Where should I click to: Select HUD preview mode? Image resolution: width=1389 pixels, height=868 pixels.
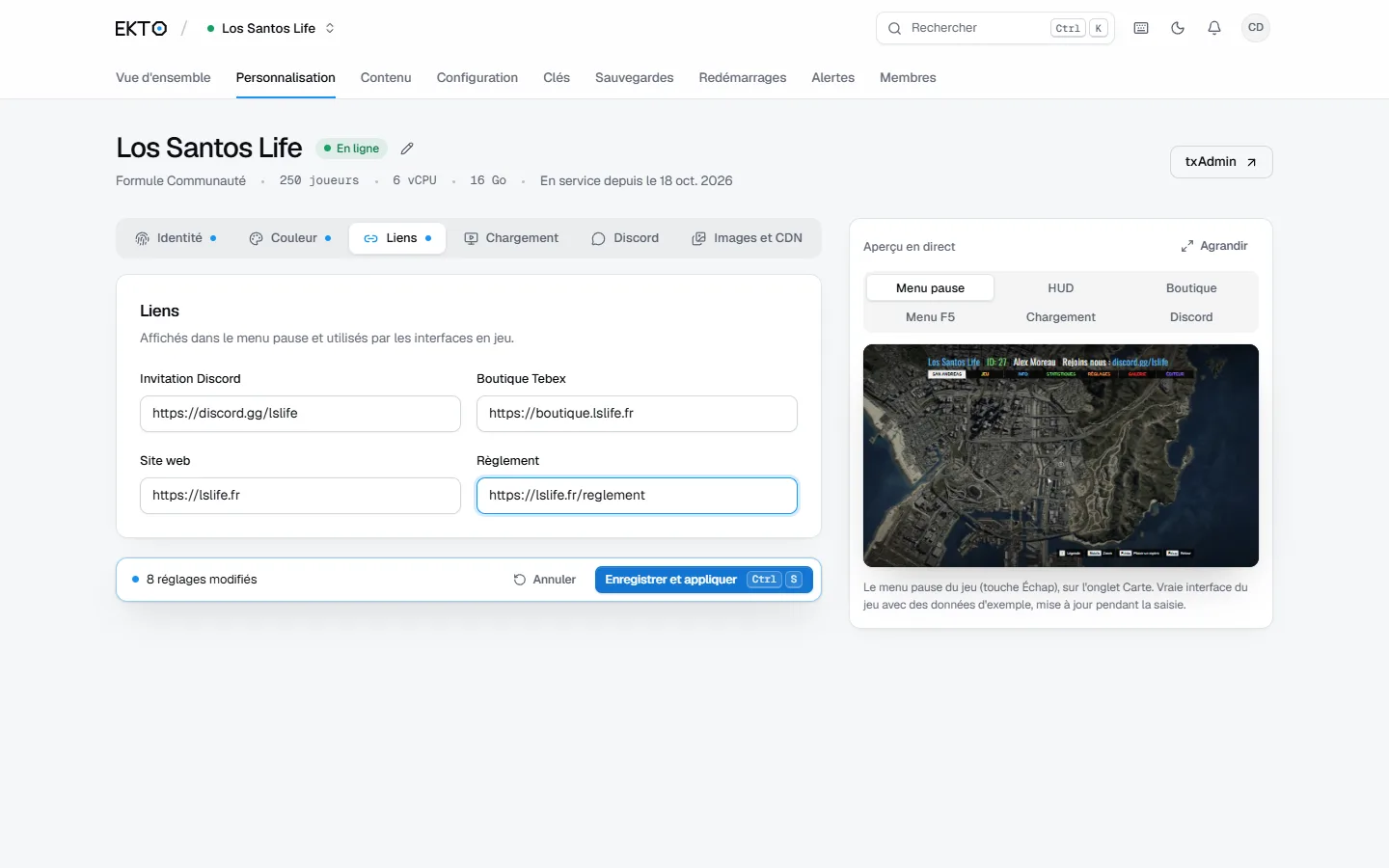click(x=1061, y=288)
